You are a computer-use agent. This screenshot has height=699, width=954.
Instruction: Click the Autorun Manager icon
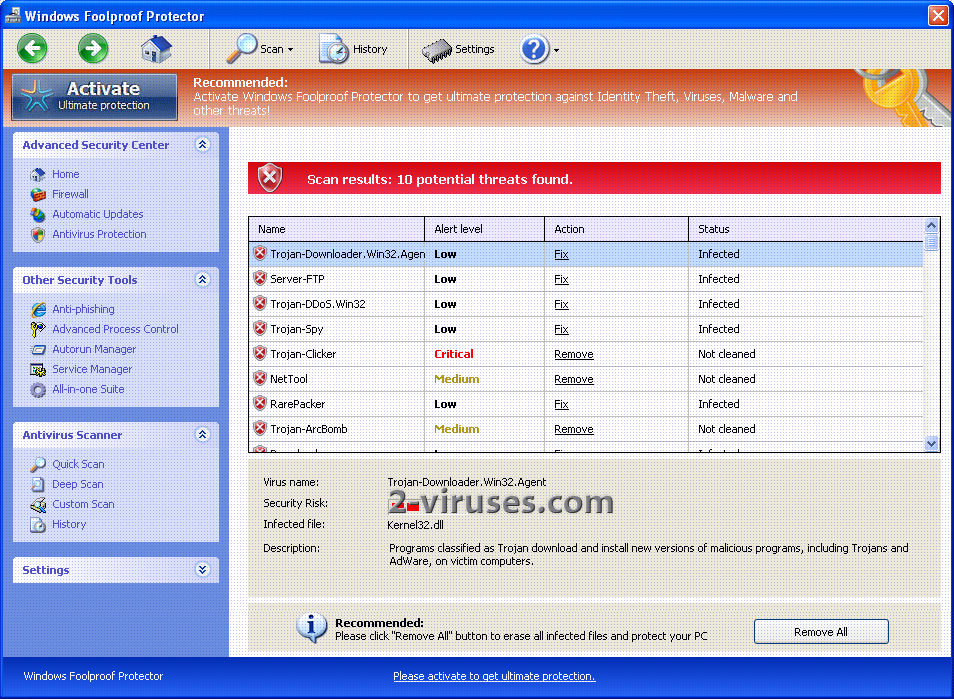[38, 350]
